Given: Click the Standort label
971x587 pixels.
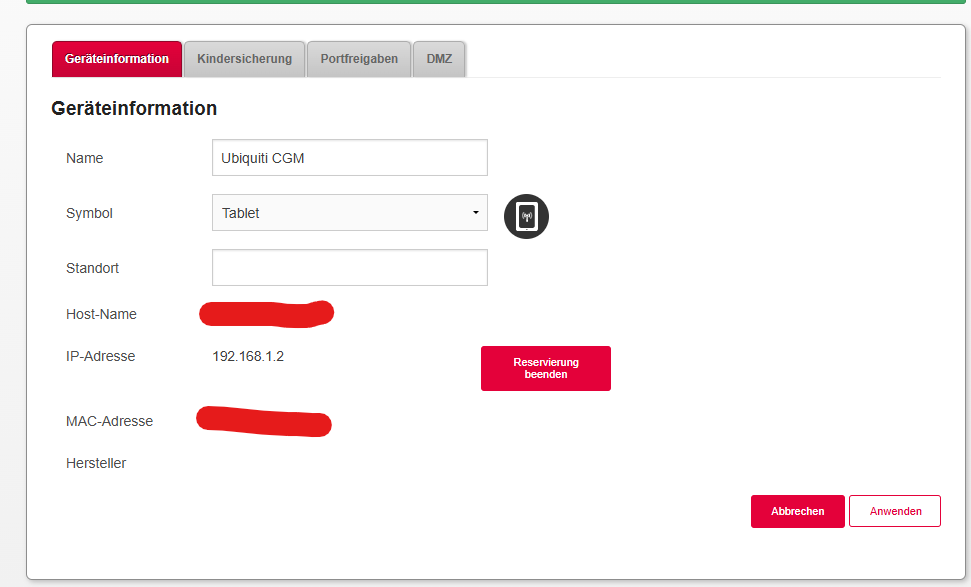Looking at the screenshot, I should click(x=92, y=268).
